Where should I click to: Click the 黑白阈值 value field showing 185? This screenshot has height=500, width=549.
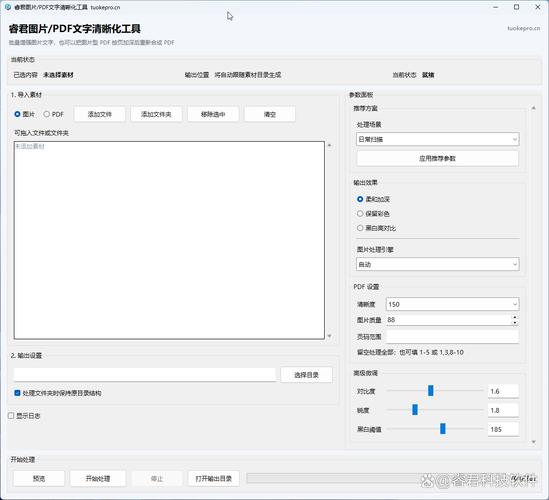click(x=503, y=429)
